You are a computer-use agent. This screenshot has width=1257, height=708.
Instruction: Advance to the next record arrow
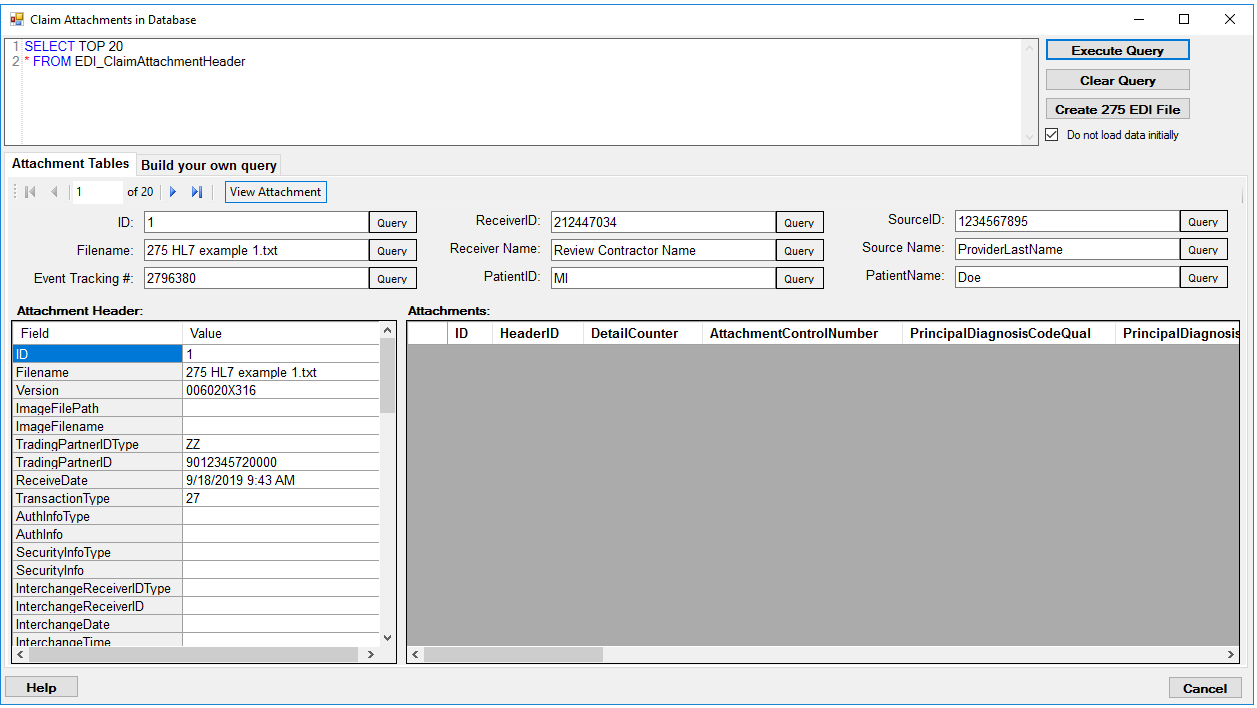tap(172, 191)
